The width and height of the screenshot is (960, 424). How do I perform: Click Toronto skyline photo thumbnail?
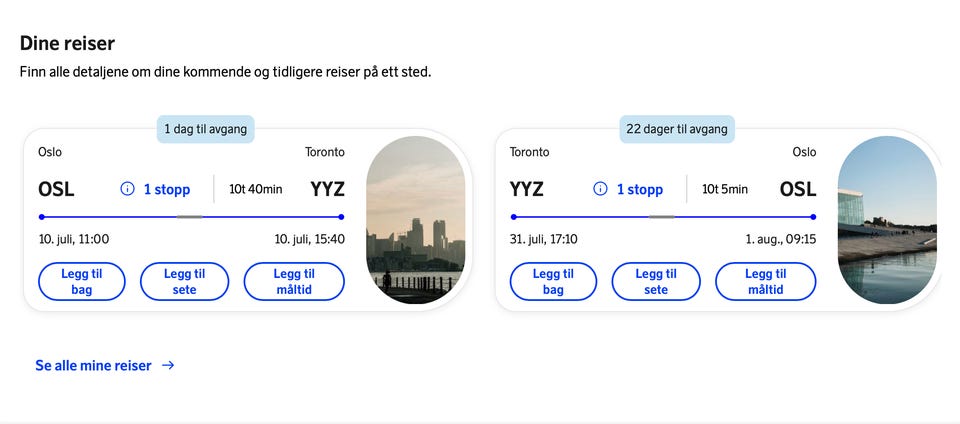(x=415, y=220)
